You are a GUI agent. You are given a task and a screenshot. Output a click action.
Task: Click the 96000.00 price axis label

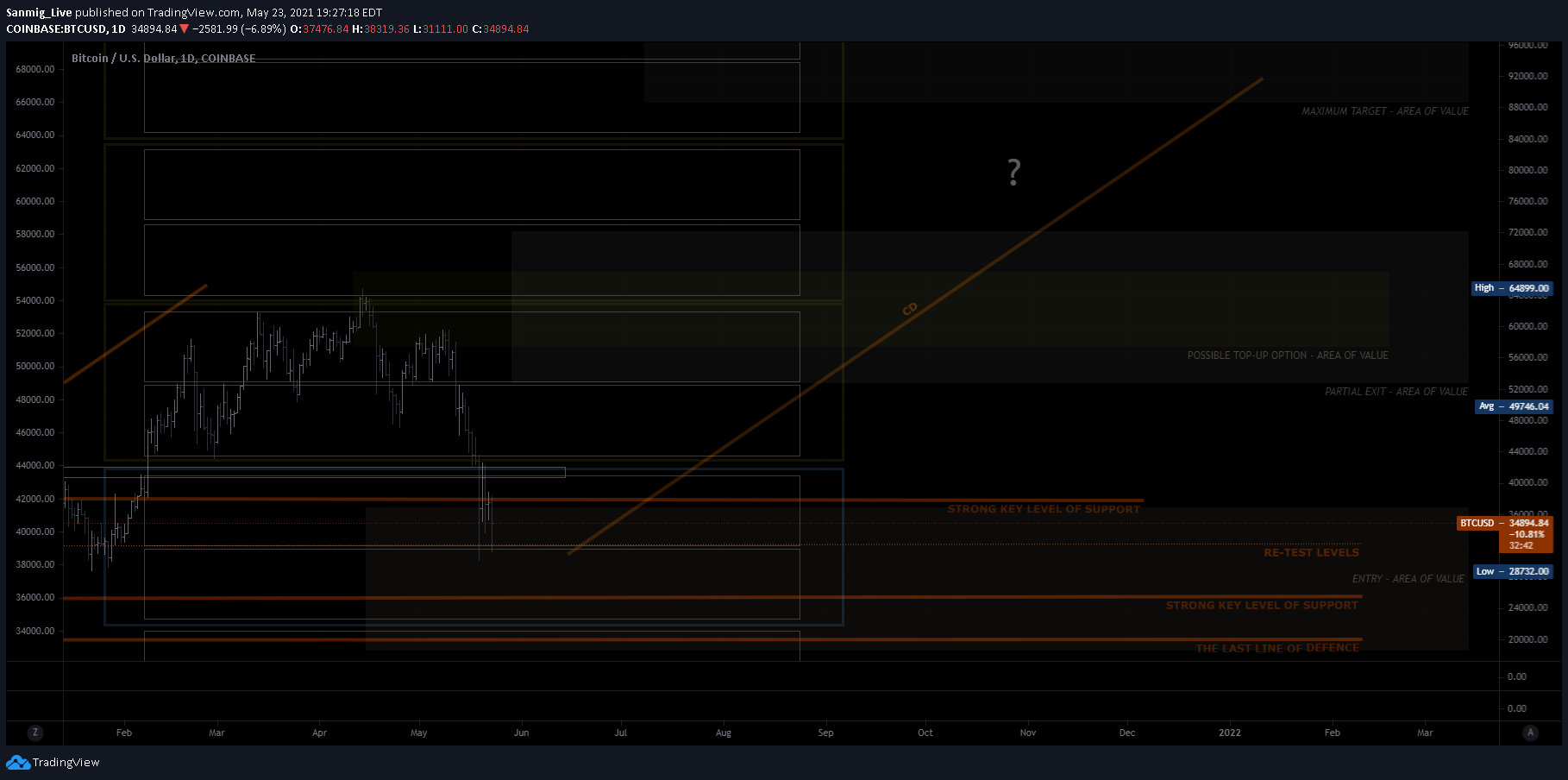[x=1528, y=45]
